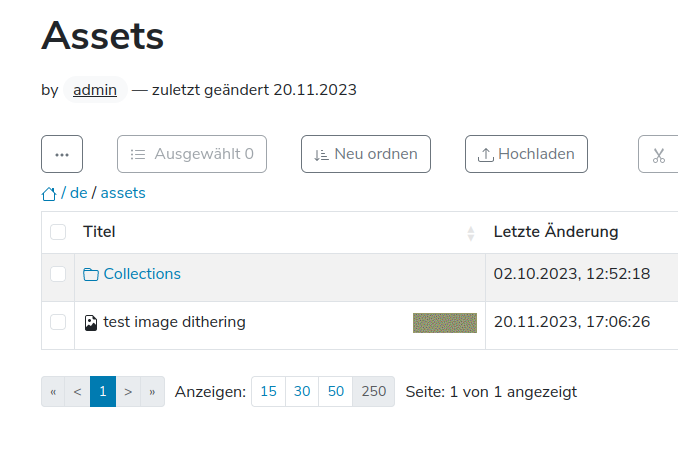Show 250 items per page
The width and height of the screenshot is (678, 459).
pyautogui.click(x=374, y=392)
